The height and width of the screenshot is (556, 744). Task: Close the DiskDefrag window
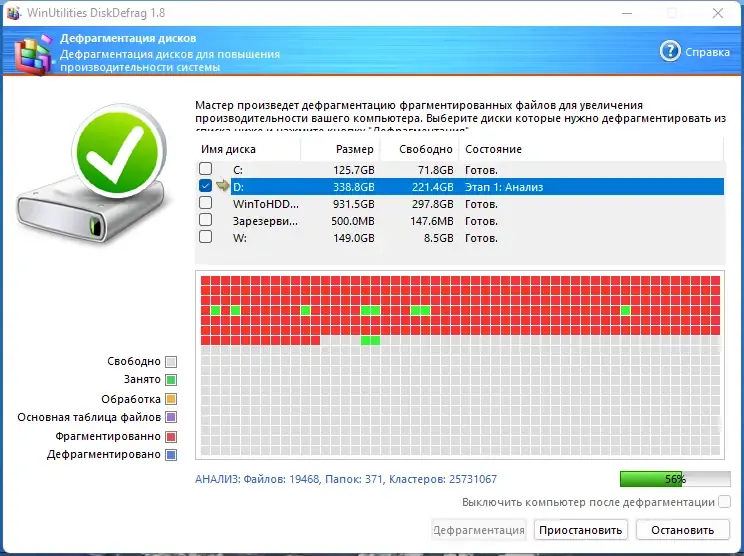tap(718, 13)
